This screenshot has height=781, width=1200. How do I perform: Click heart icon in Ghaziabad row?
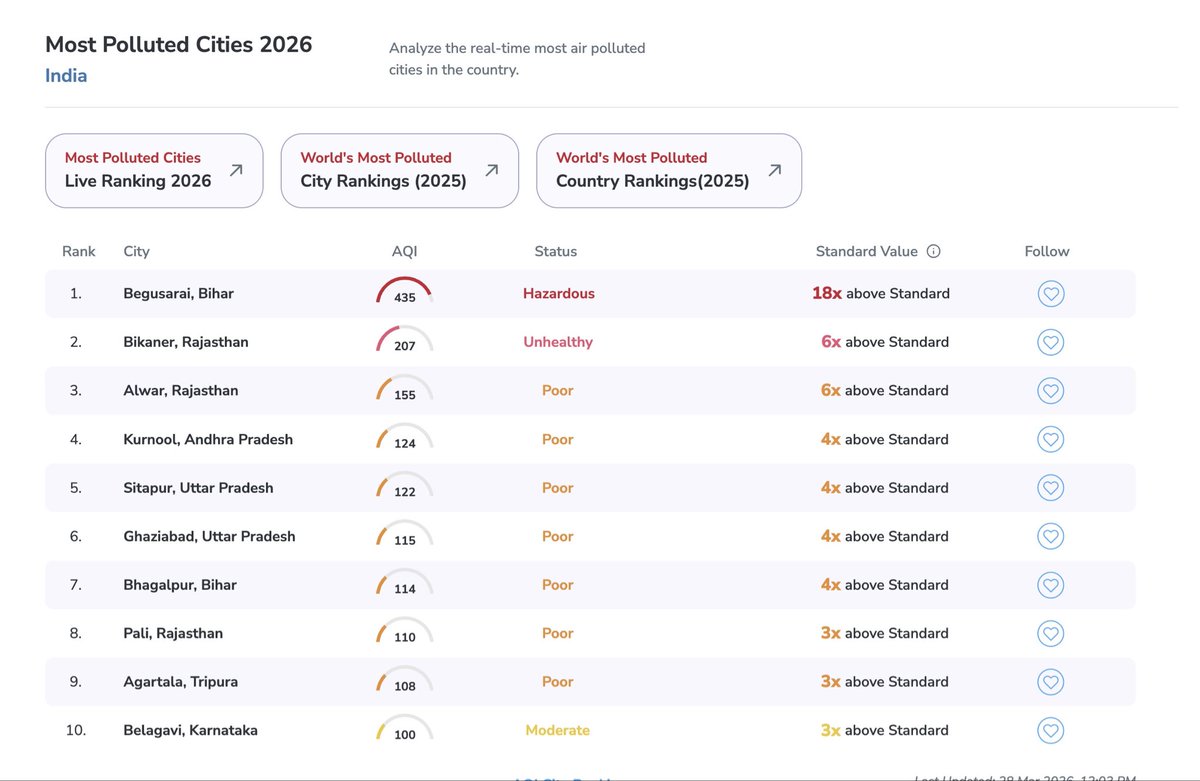coord(1050,536)
